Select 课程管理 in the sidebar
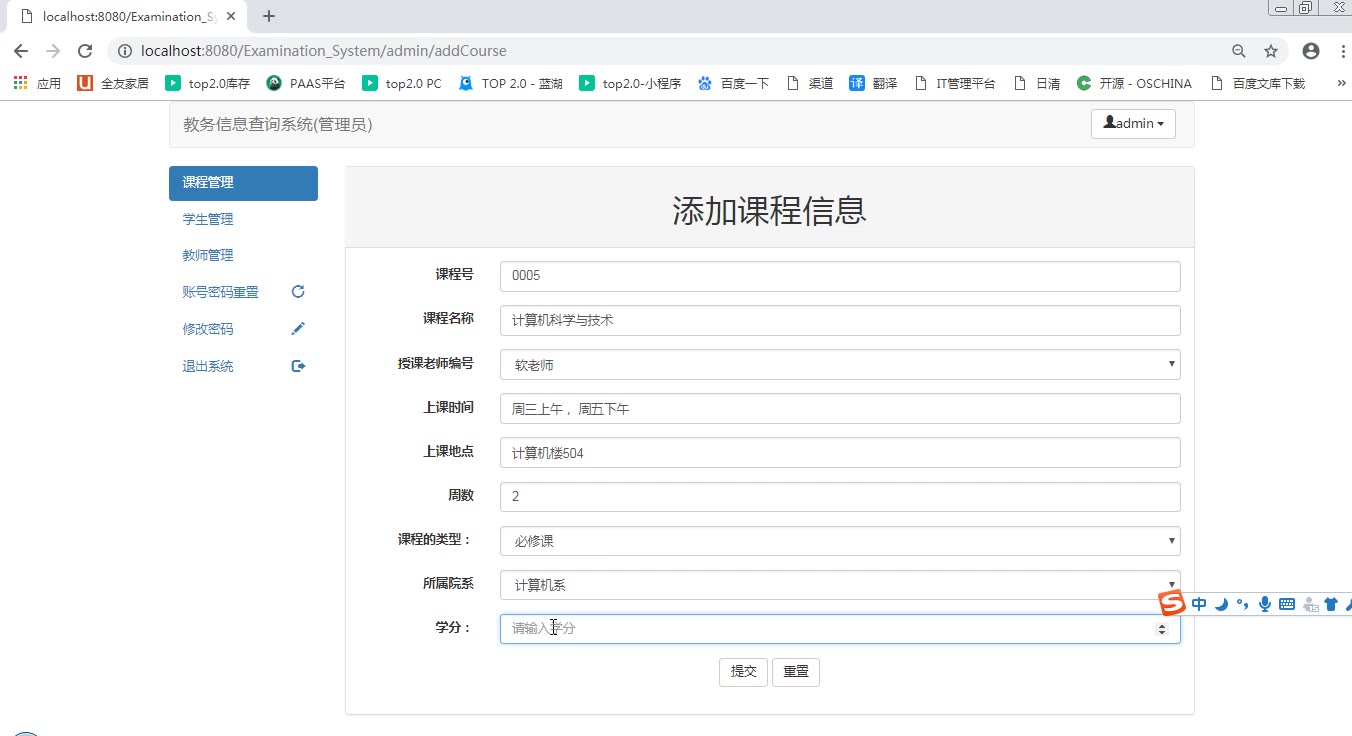The height and width of the screenshot is (736, 1352). click(243, 183)
